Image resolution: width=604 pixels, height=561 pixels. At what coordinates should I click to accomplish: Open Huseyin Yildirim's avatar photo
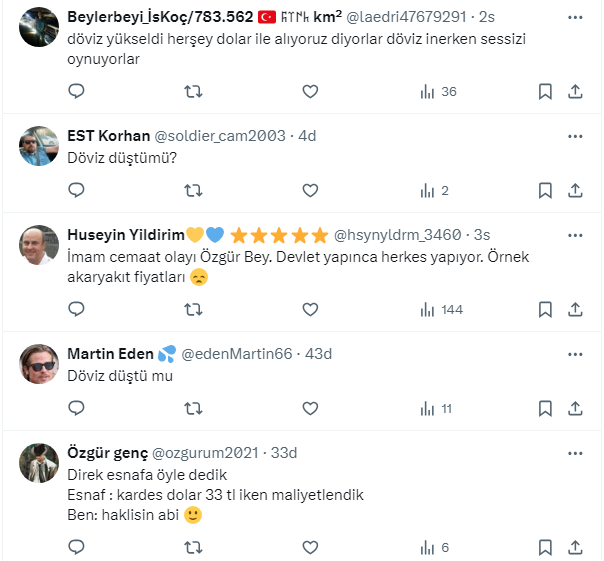(x=39, y=246)
